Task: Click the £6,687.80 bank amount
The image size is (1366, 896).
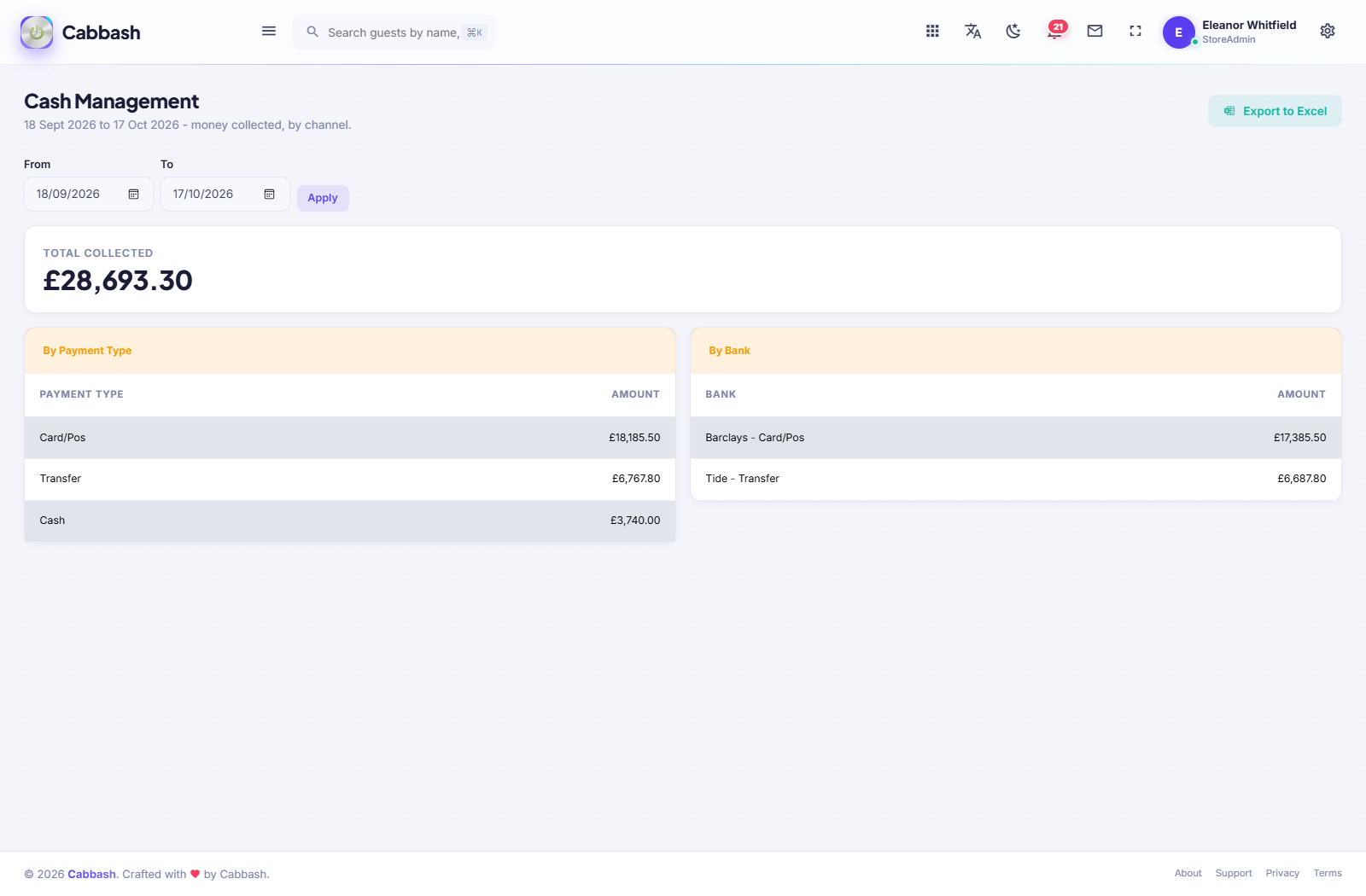Action: pyautogui.click(x=1301, y=479)
